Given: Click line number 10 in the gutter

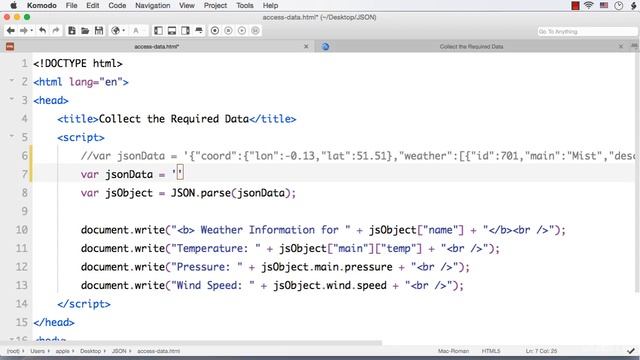Looking at the screenshot, I should (x=22, y=230).
